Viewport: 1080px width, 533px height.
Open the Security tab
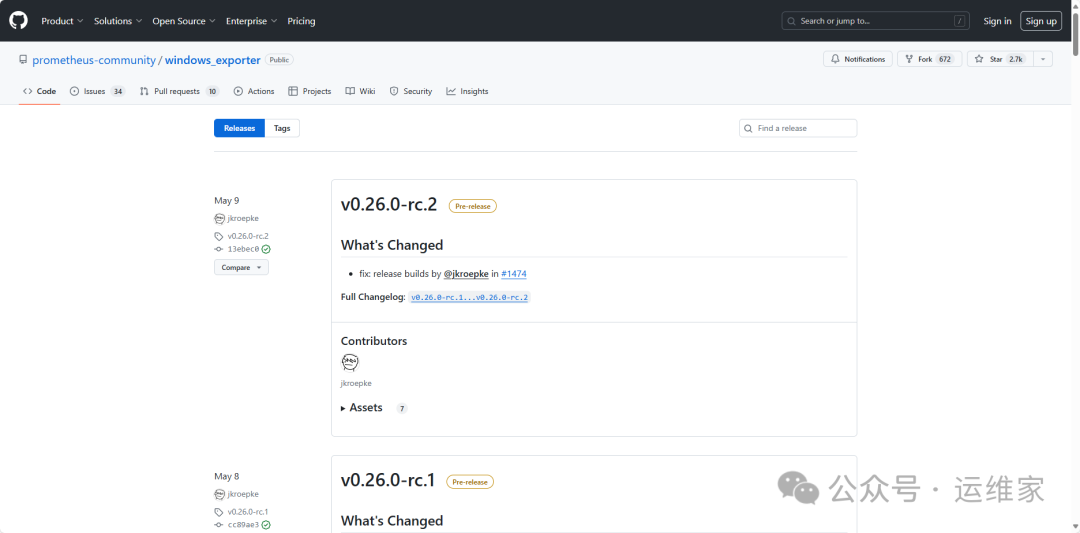tap(411, 91)
